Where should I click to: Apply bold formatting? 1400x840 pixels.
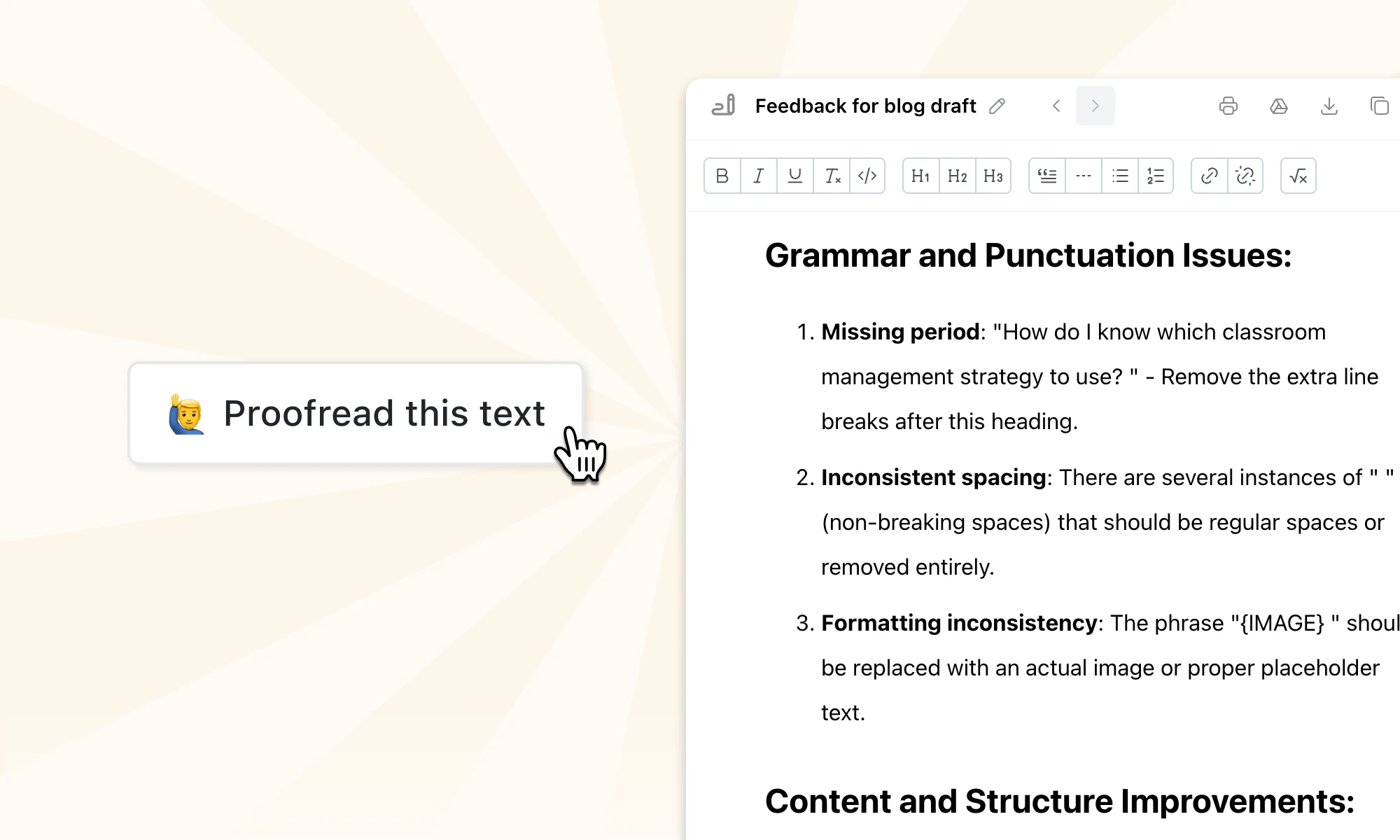pos(722,176)
